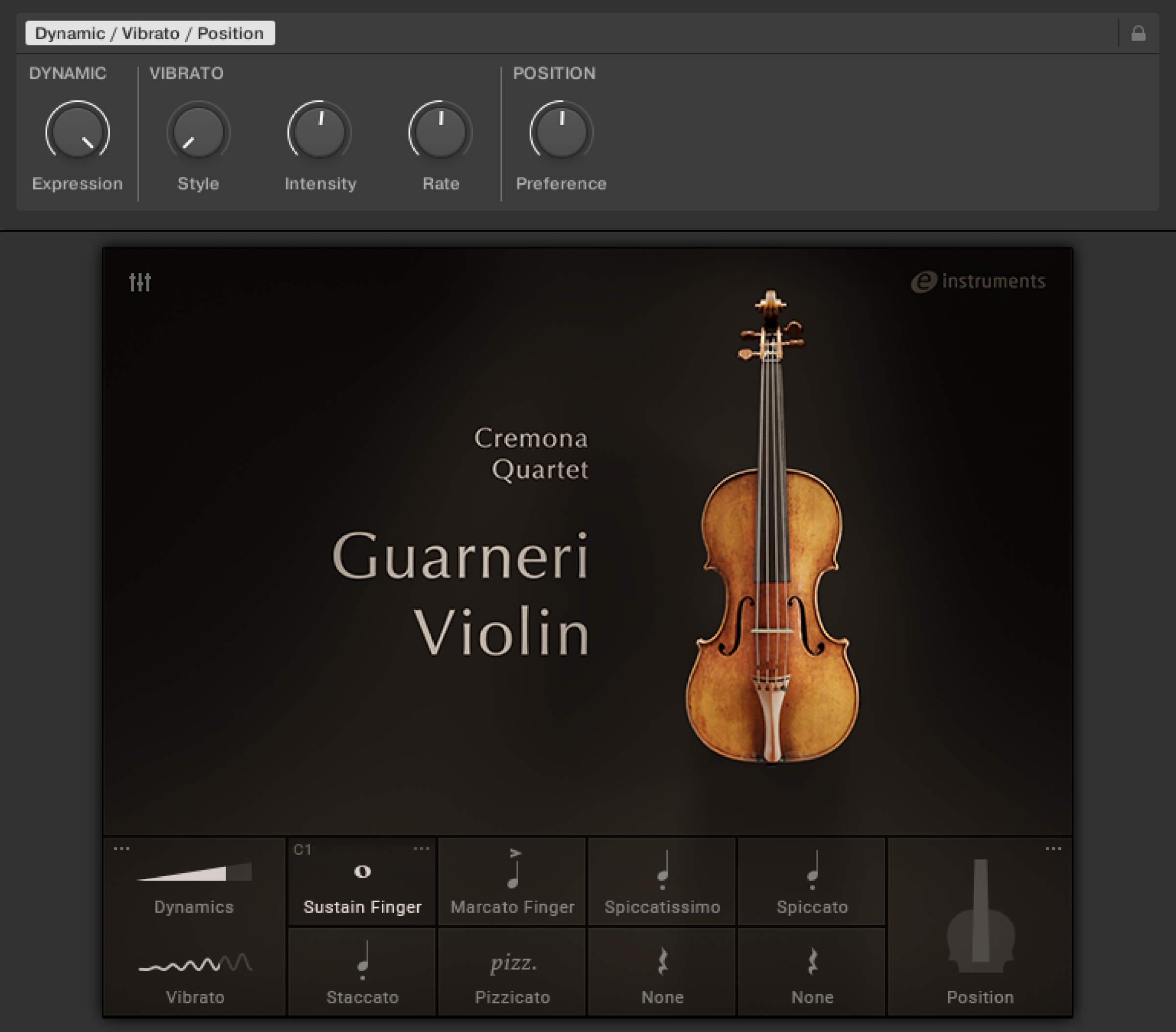1176x1032 pixels.
Task: Click the lock icon in the header
Action: point(1138,33)
